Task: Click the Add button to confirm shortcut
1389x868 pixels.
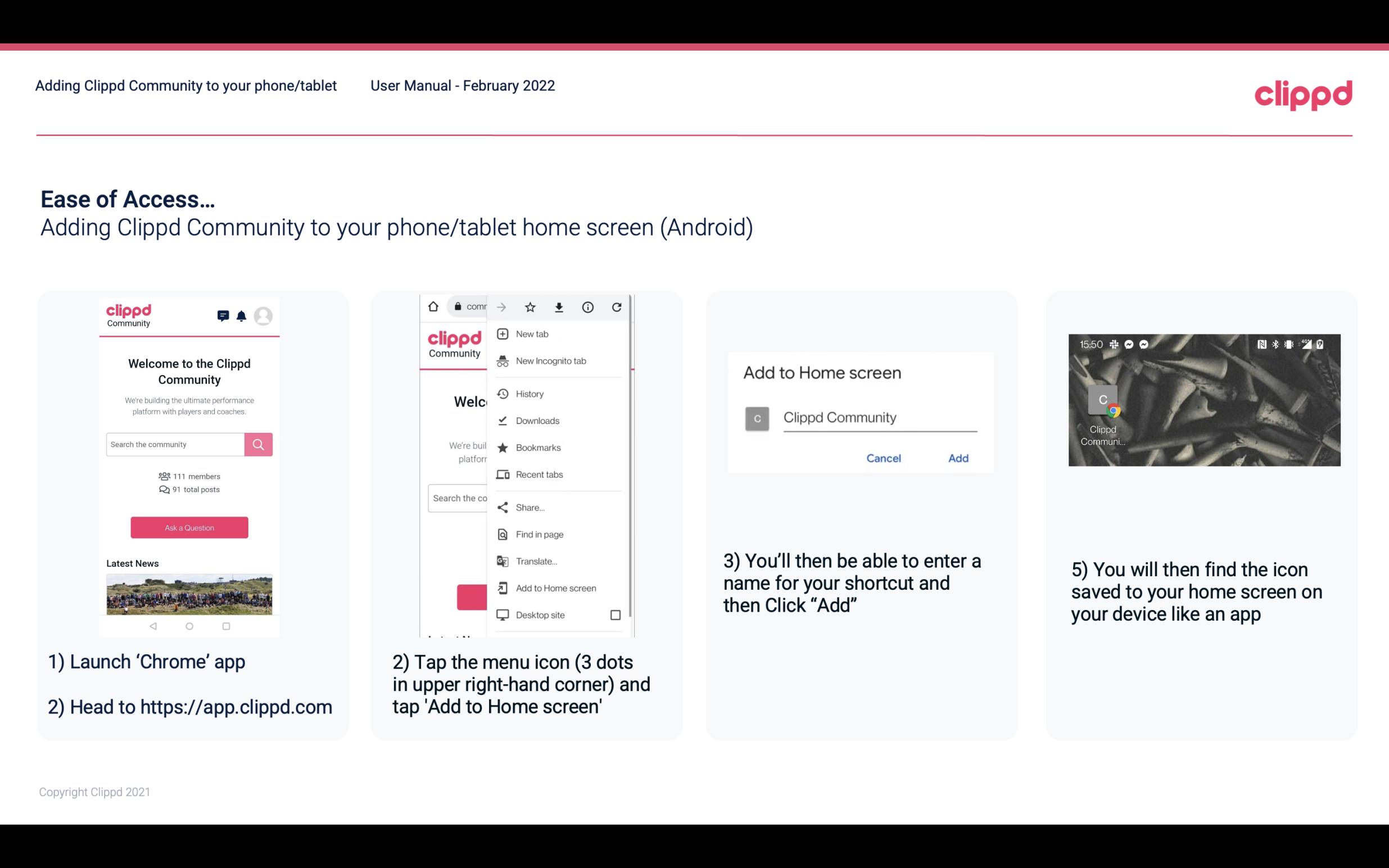Action: [x=957, y=458]
